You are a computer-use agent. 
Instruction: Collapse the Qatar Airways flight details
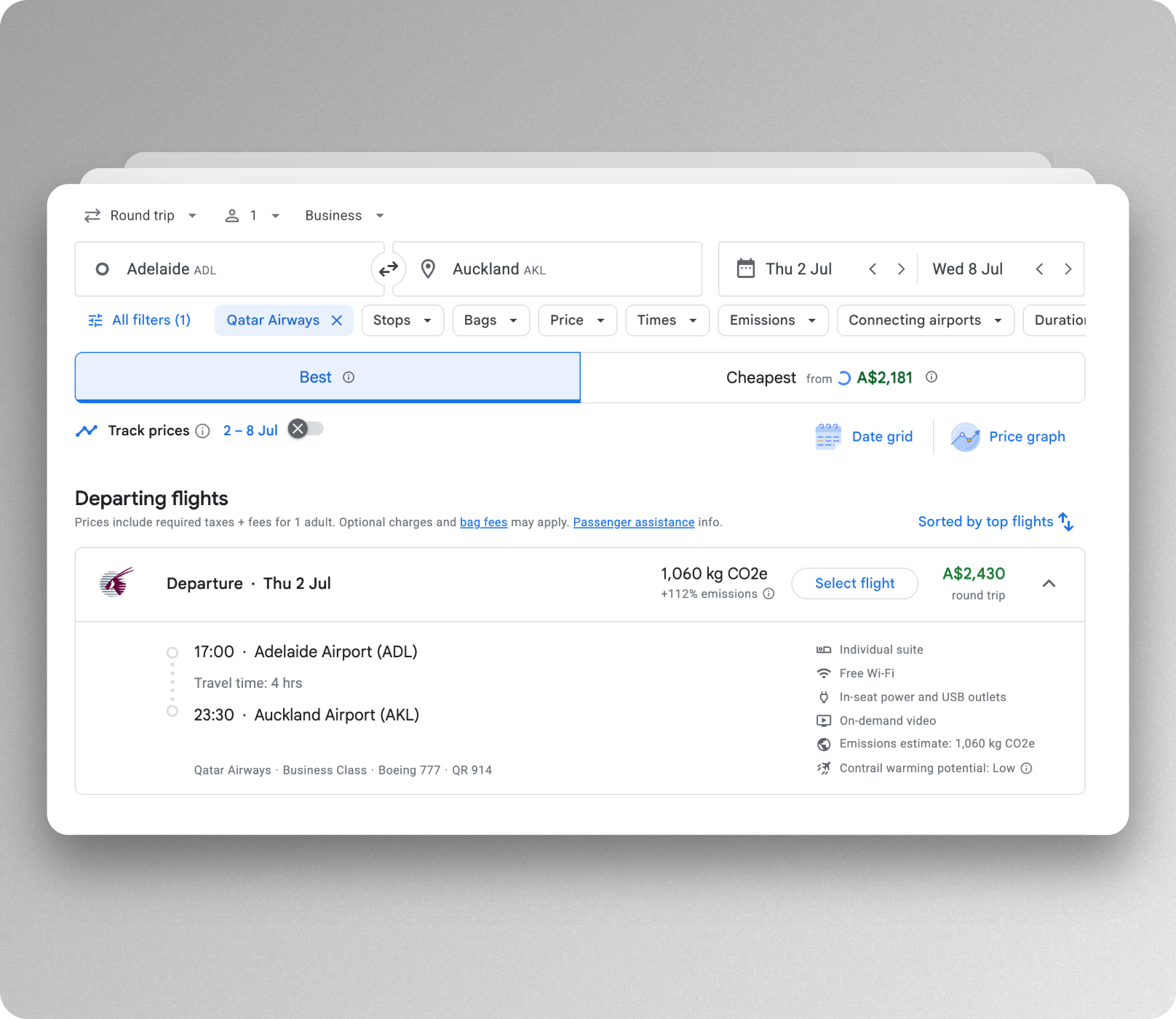(x=1049, y=584)
